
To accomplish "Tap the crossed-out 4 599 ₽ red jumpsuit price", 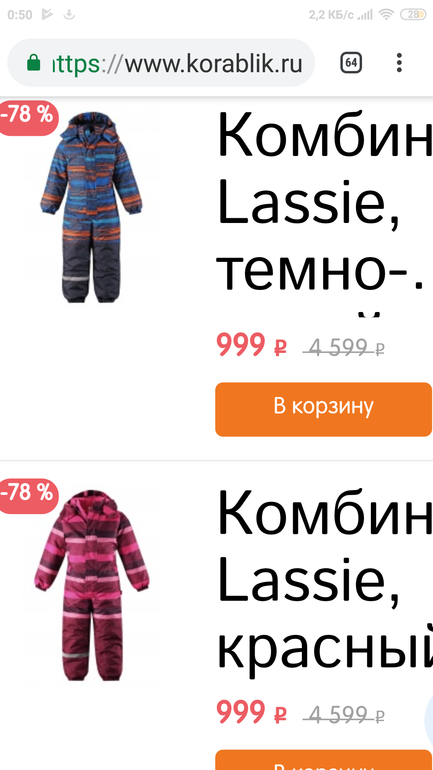I will (344, 714).
